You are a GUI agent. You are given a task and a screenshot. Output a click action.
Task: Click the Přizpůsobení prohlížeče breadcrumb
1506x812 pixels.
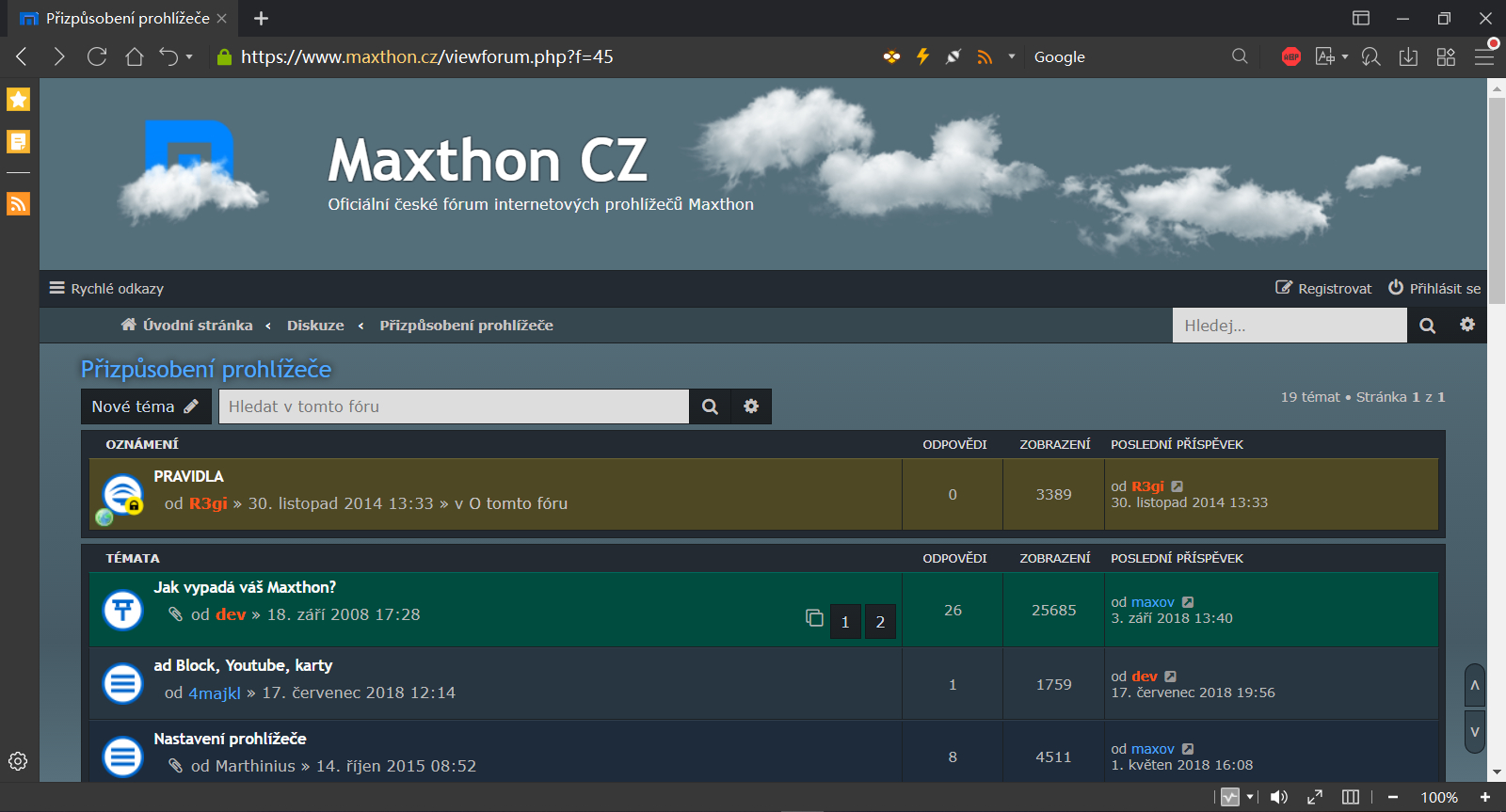[x=466, y=325]
